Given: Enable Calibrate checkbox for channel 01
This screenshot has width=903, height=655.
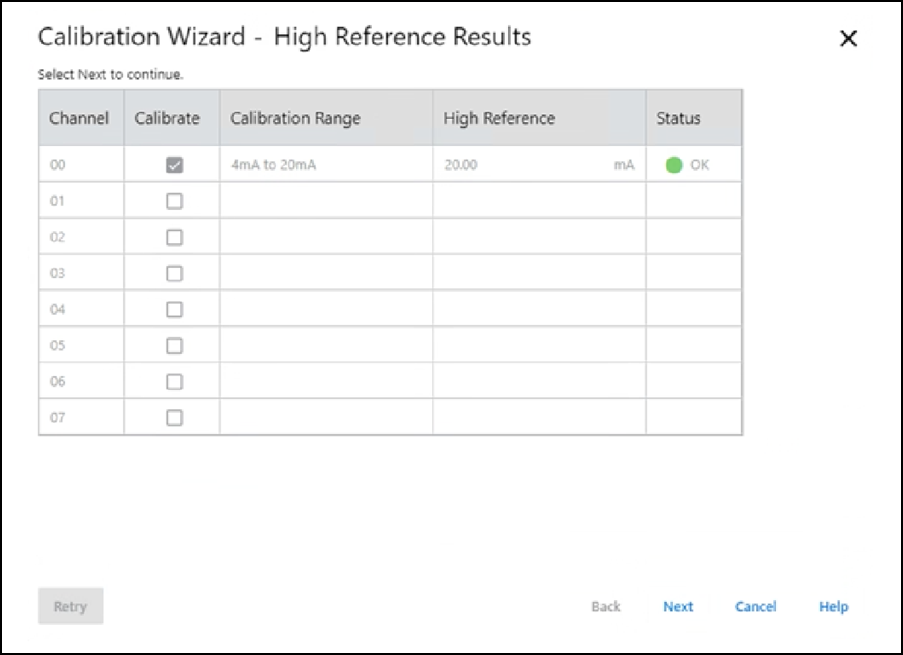Looking at the screenshot, I should [x=174, y=201].
